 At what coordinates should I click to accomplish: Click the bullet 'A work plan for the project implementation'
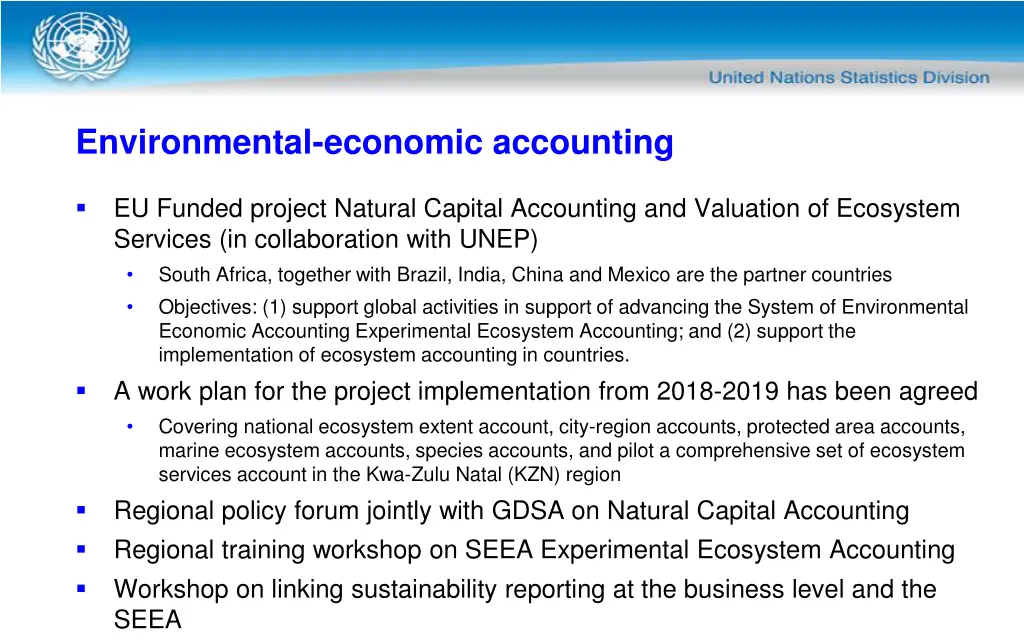coord(546,391)
